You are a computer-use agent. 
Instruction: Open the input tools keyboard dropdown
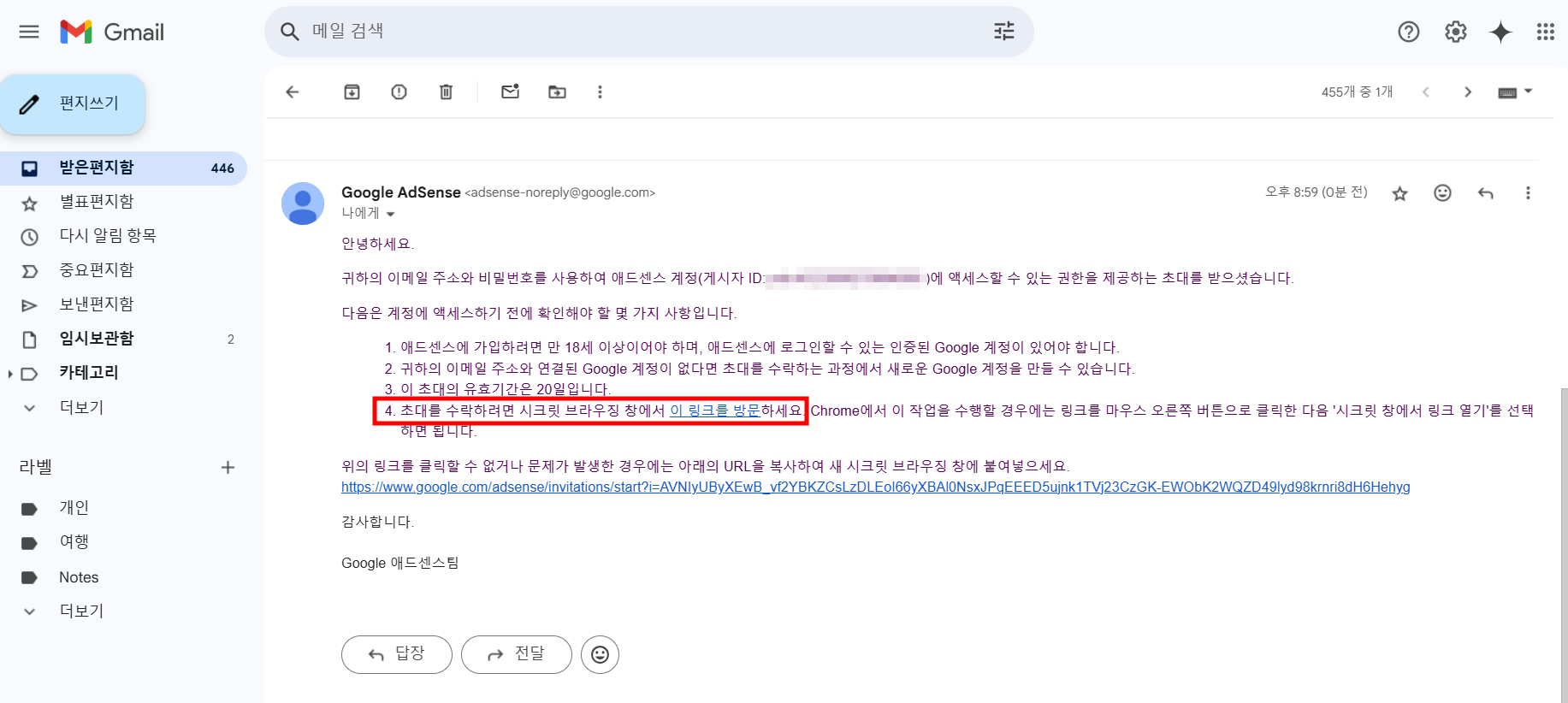[1515, 92]
